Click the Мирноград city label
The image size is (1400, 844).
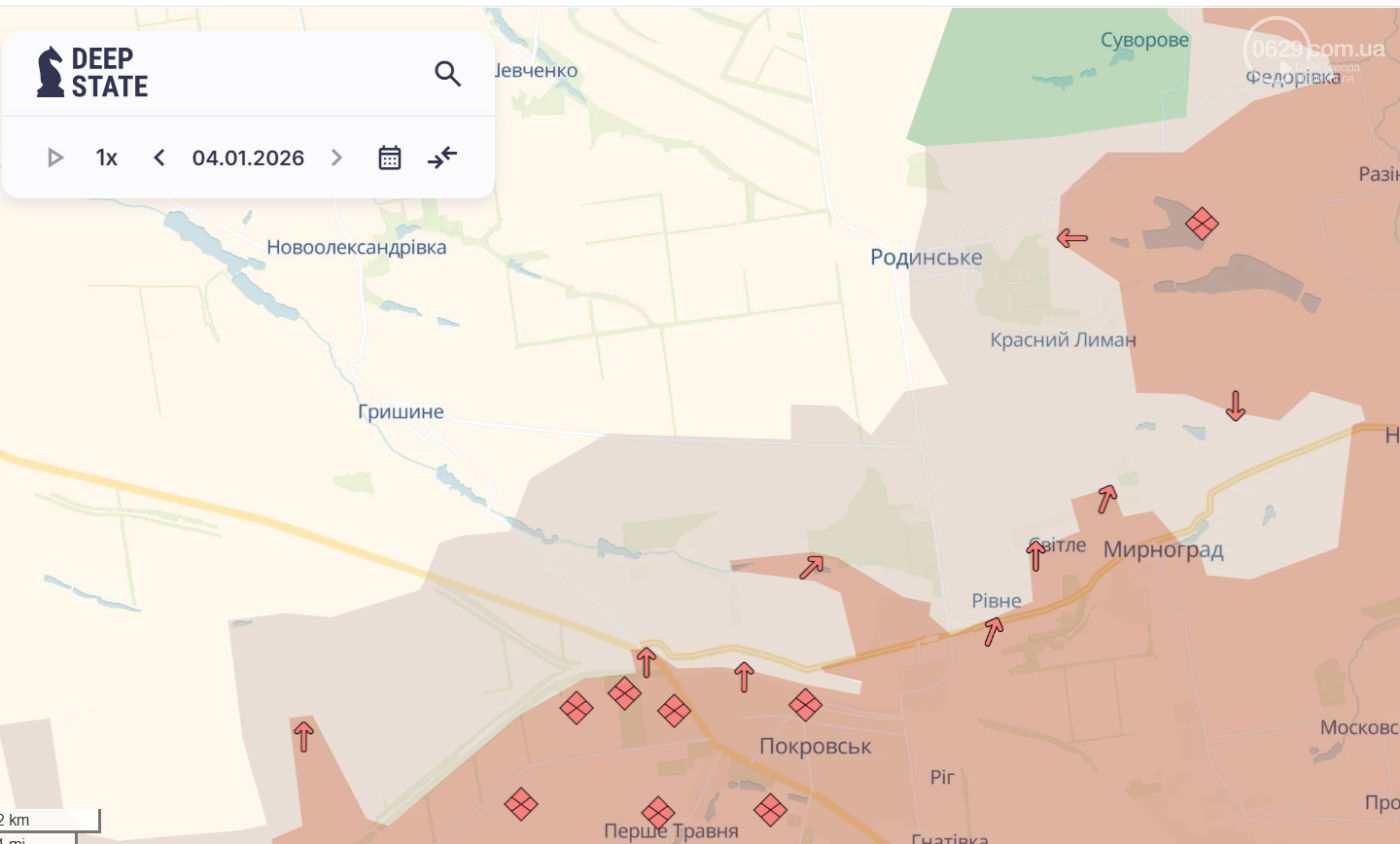tap(1163, 550)
